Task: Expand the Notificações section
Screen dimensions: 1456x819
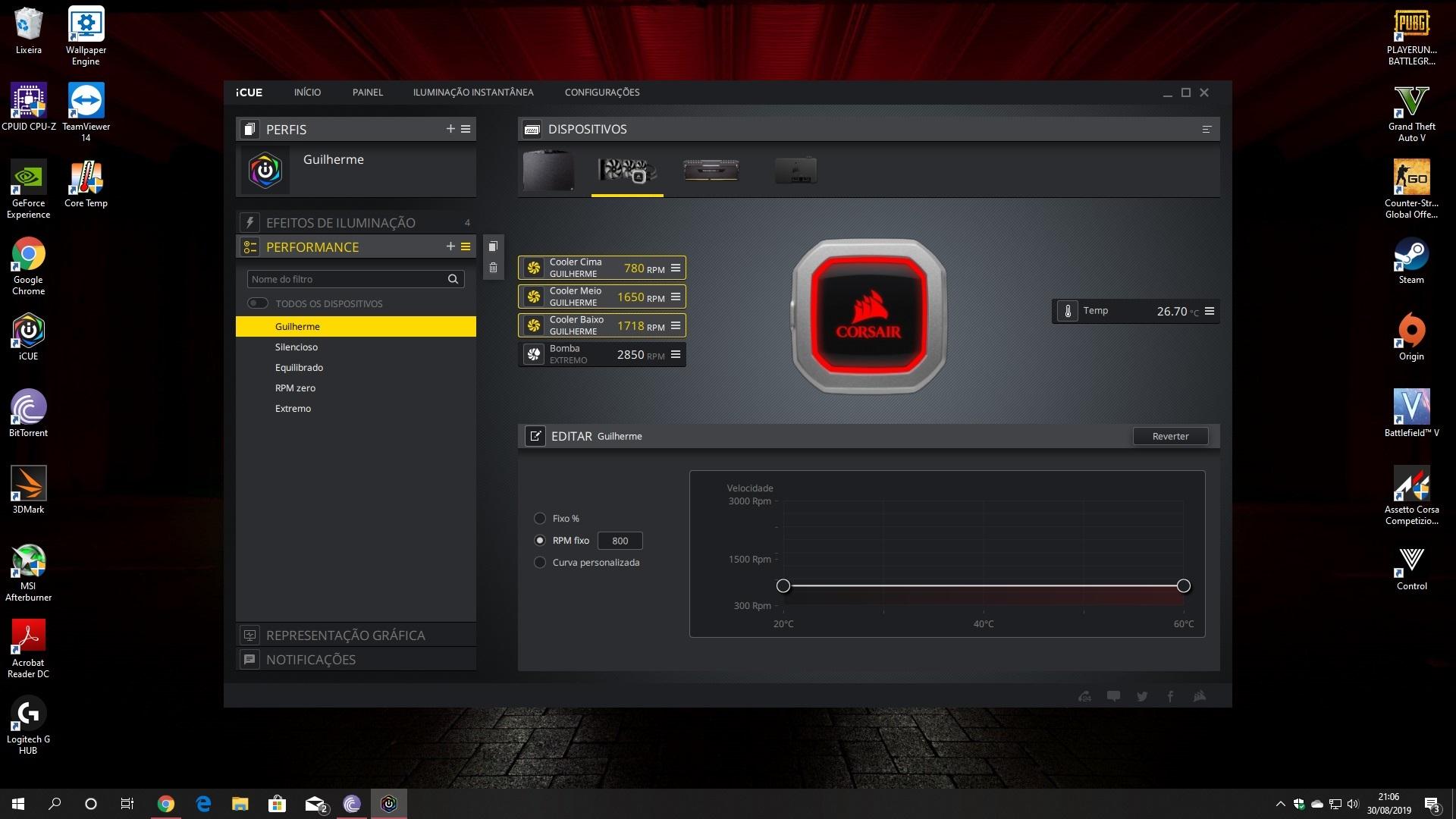Action: point(356,660)
